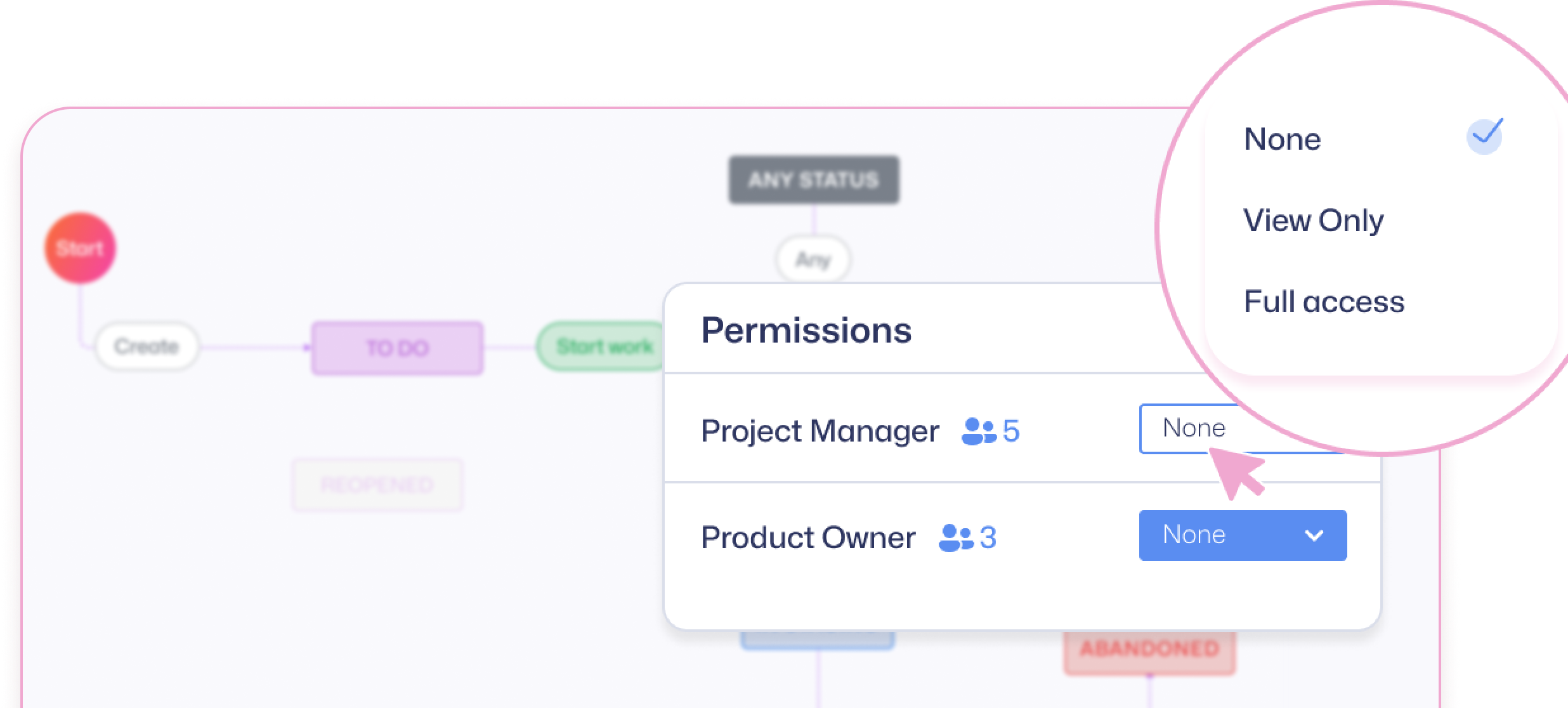Image resolution: width=1568 pixels, height=708 pixels.
Task: Select the None option in dropdown list
Action: (x=1283, y=139)
